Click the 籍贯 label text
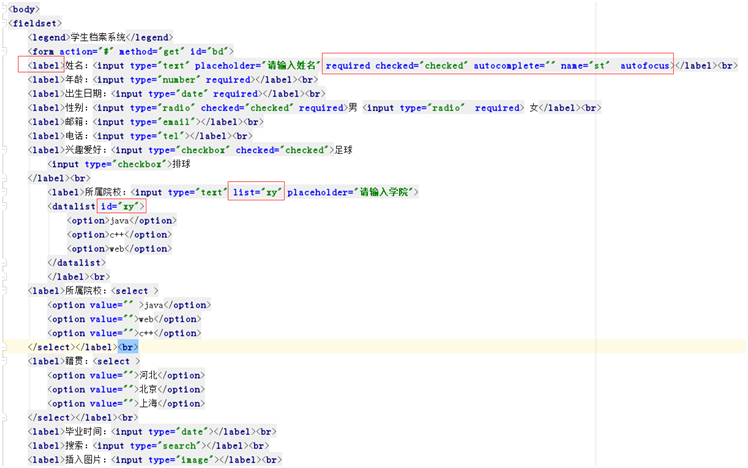The height and width of the screenshot is (468, 748). 74,361
